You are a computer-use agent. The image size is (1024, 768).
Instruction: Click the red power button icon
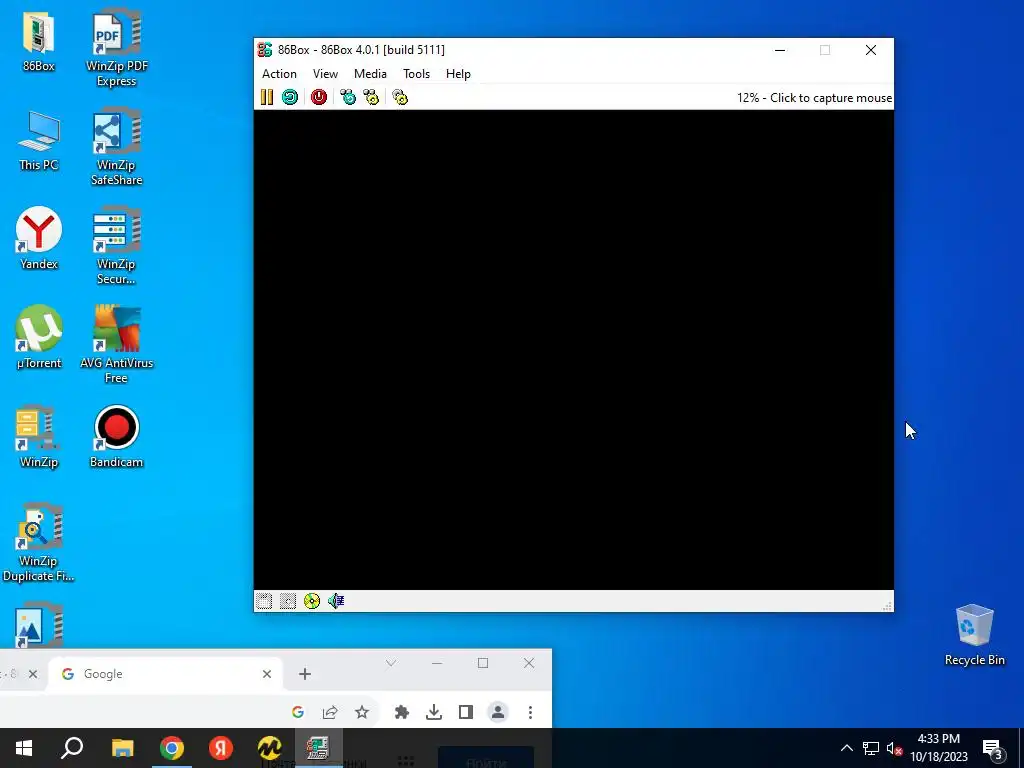[319, 97]
